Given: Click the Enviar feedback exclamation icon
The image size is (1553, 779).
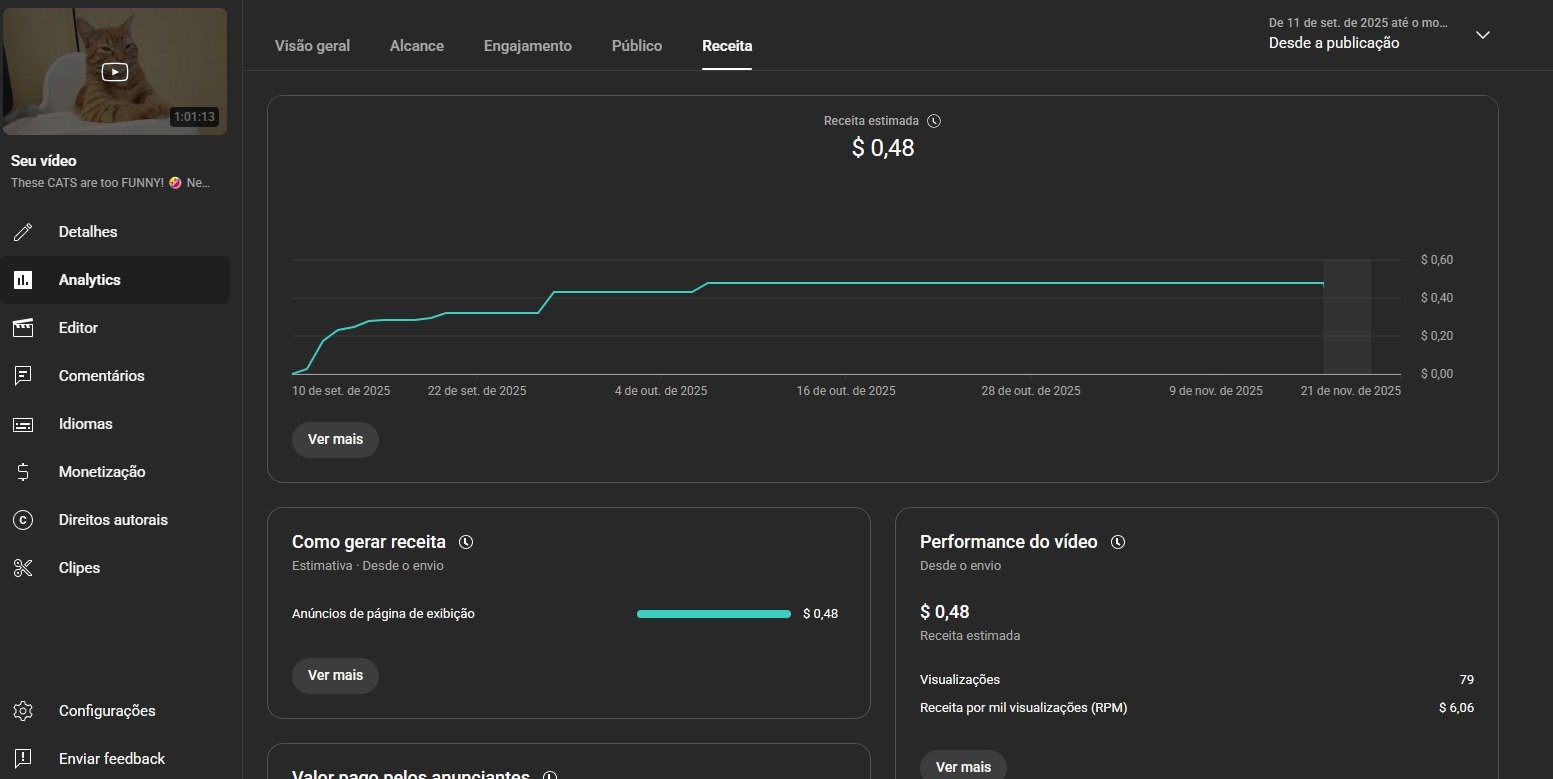Looking at the screenshot, I should coord(23,758).
